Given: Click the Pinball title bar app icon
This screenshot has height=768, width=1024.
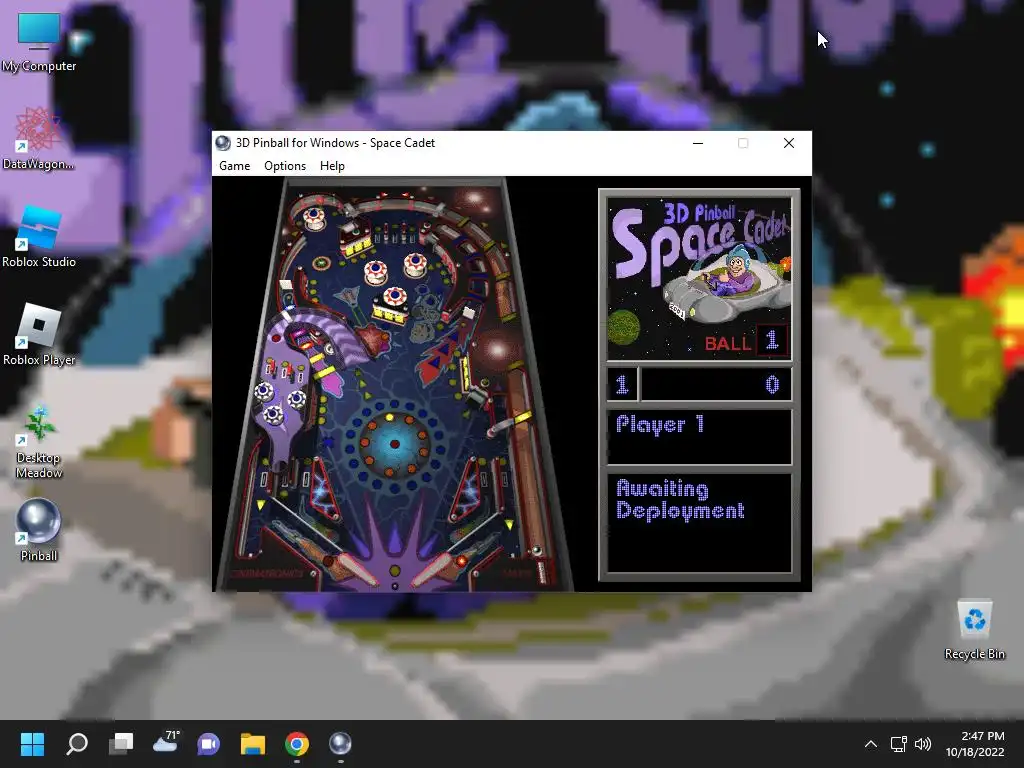Looking at the screenshot, I should pyautogui.click(x=223, y=143).
